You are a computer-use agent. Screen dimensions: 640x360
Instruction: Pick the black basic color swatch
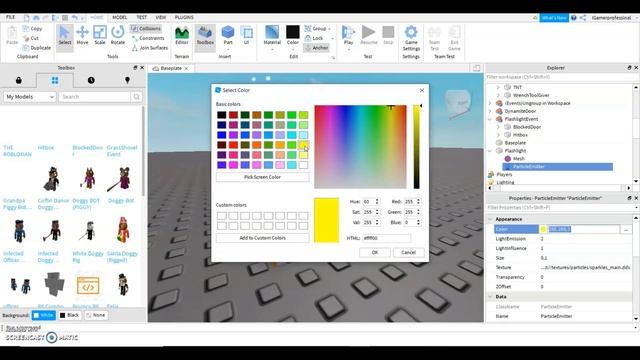point(222,115)
